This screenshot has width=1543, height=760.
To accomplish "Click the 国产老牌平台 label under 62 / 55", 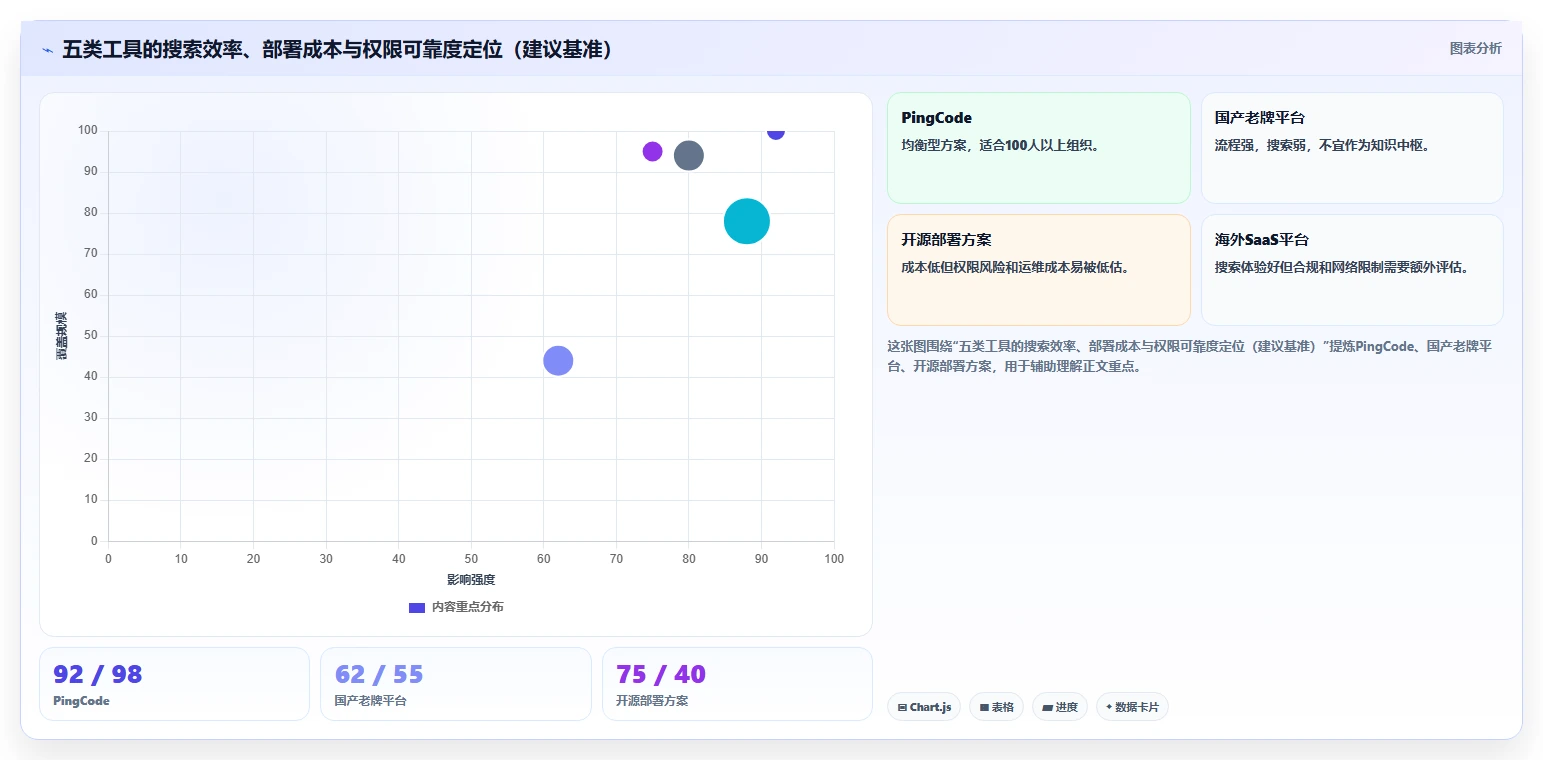I will 371,701.
